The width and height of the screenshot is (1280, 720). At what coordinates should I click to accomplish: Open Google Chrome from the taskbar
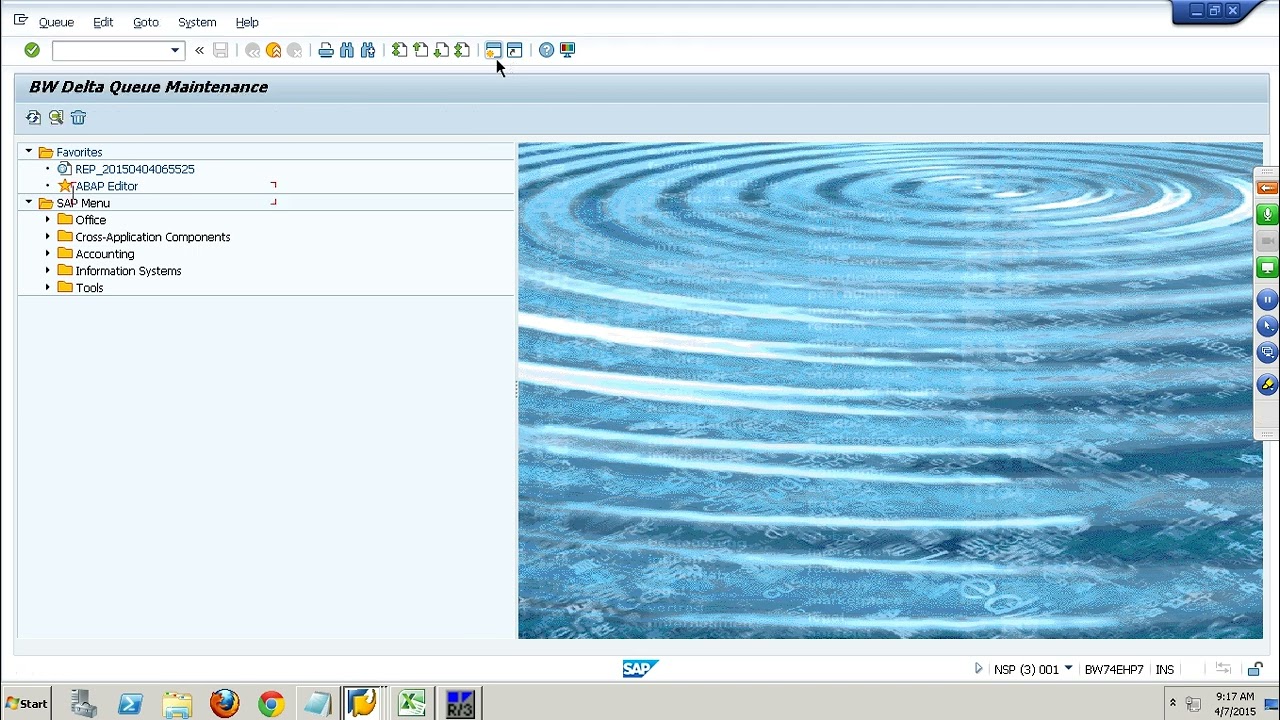271,704
